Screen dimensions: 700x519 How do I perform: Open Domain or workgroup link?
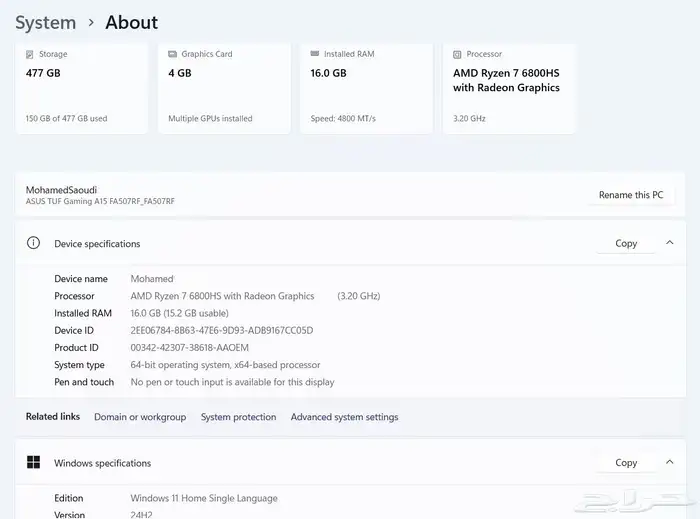click(140, 417)
